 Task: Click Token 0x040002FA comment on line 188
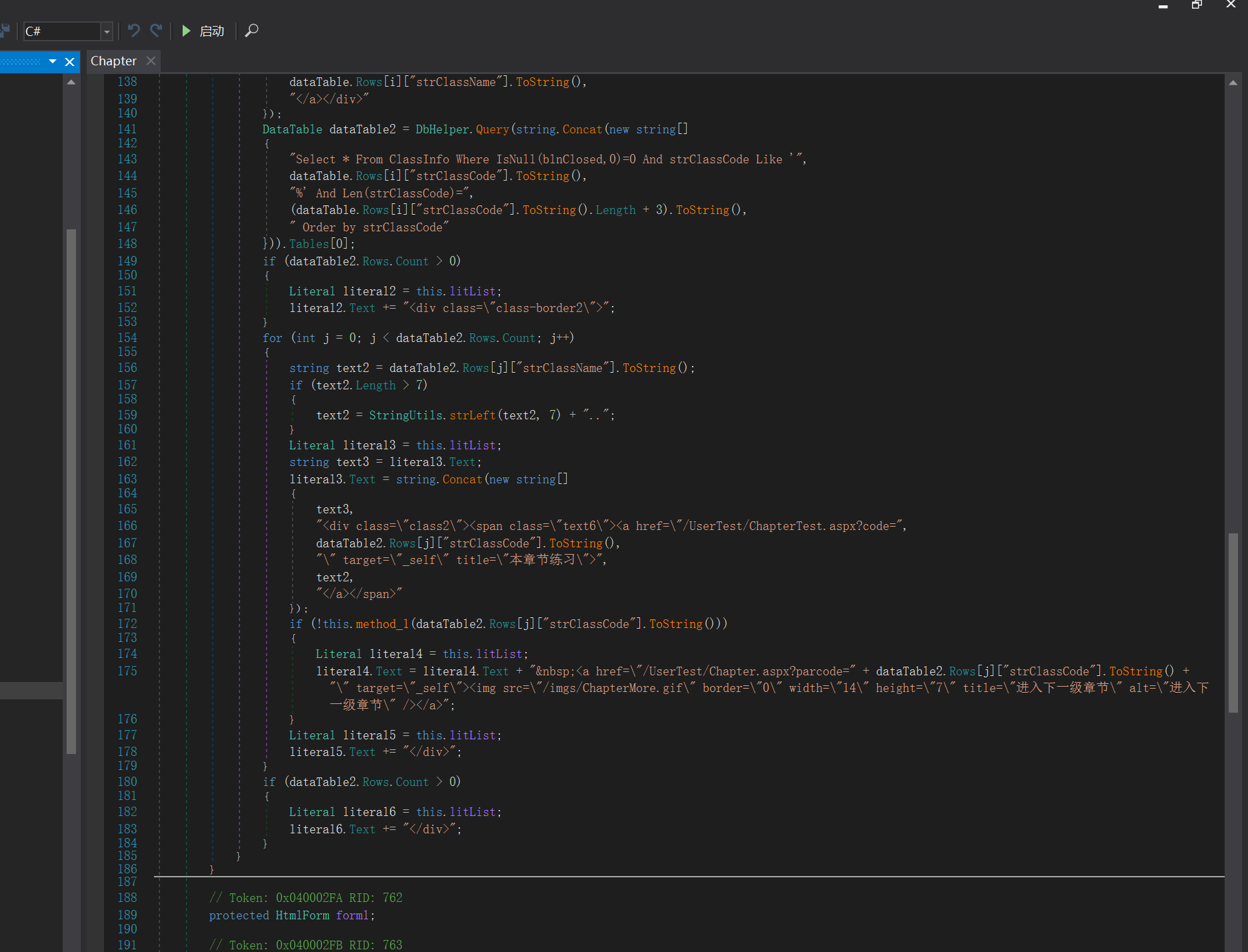click(306, 898)
